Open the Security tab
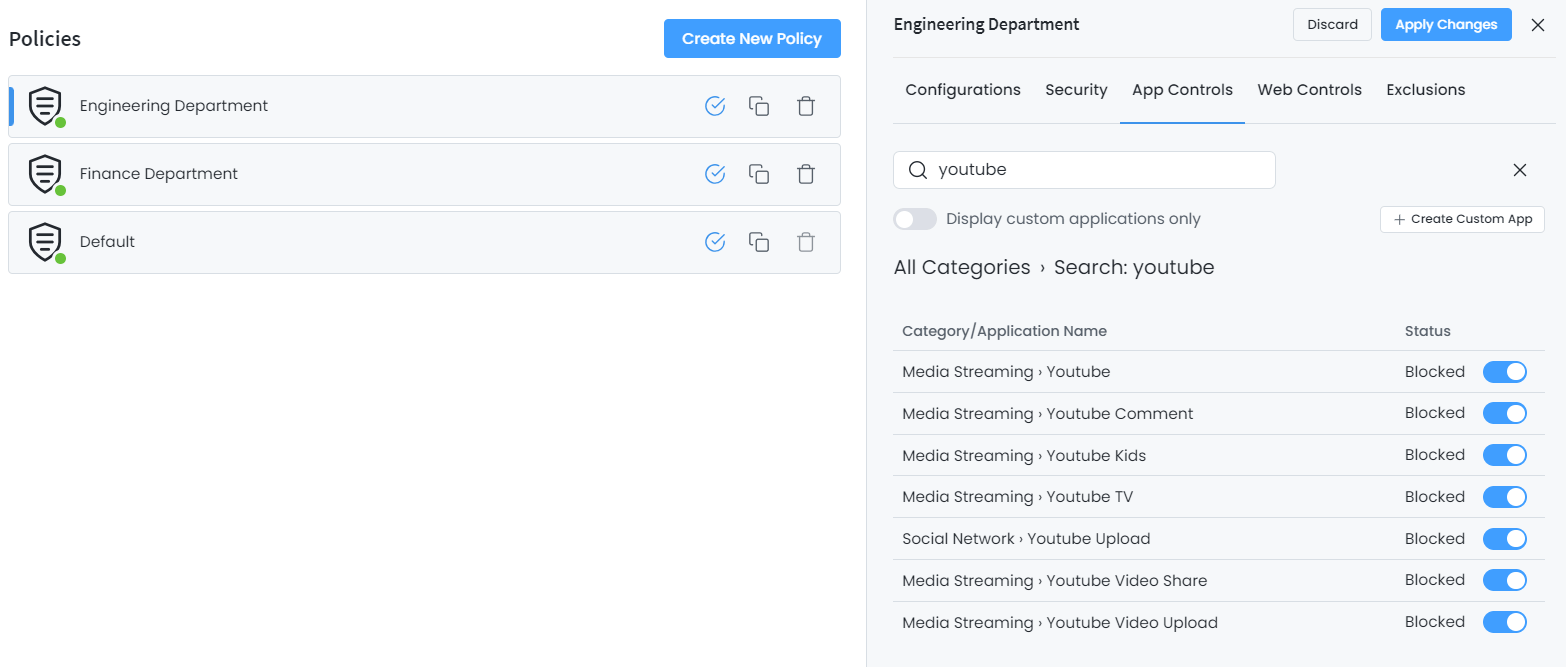 (1076, 90)
